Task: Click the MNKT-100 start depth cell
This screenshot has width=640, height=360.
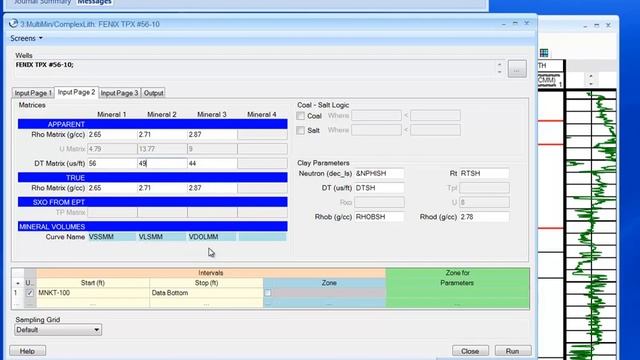Action: (x=93, y=293)
